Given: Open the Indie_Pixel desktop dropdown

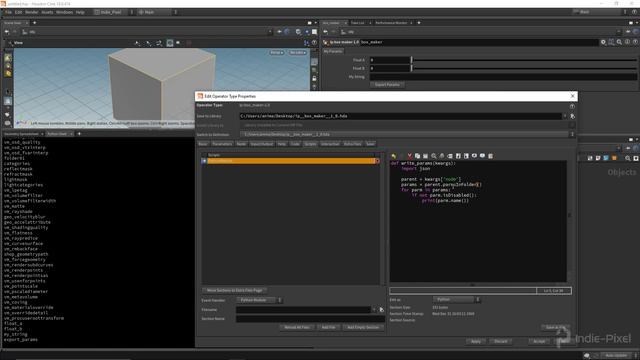Looking at the screenshot, I should (x=113, y=12).
